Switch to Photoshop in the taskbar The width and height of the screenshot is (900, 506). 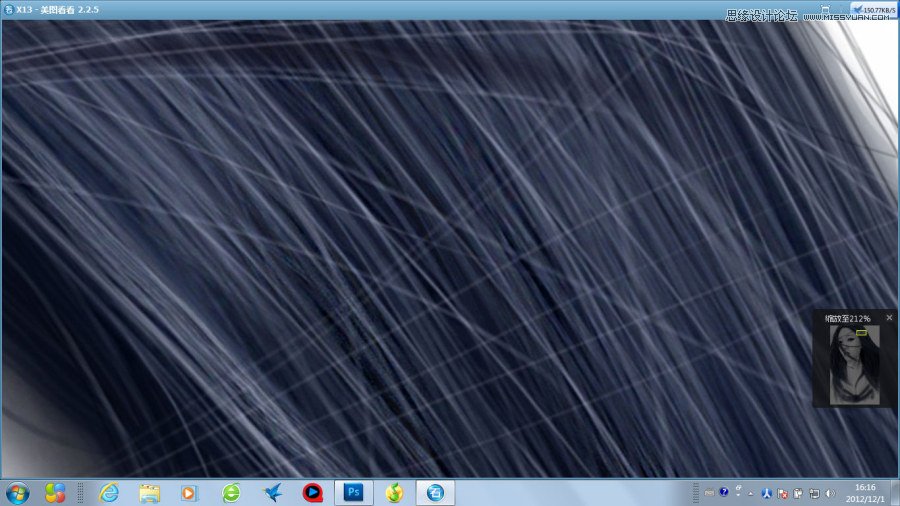(x=354, y=493)
